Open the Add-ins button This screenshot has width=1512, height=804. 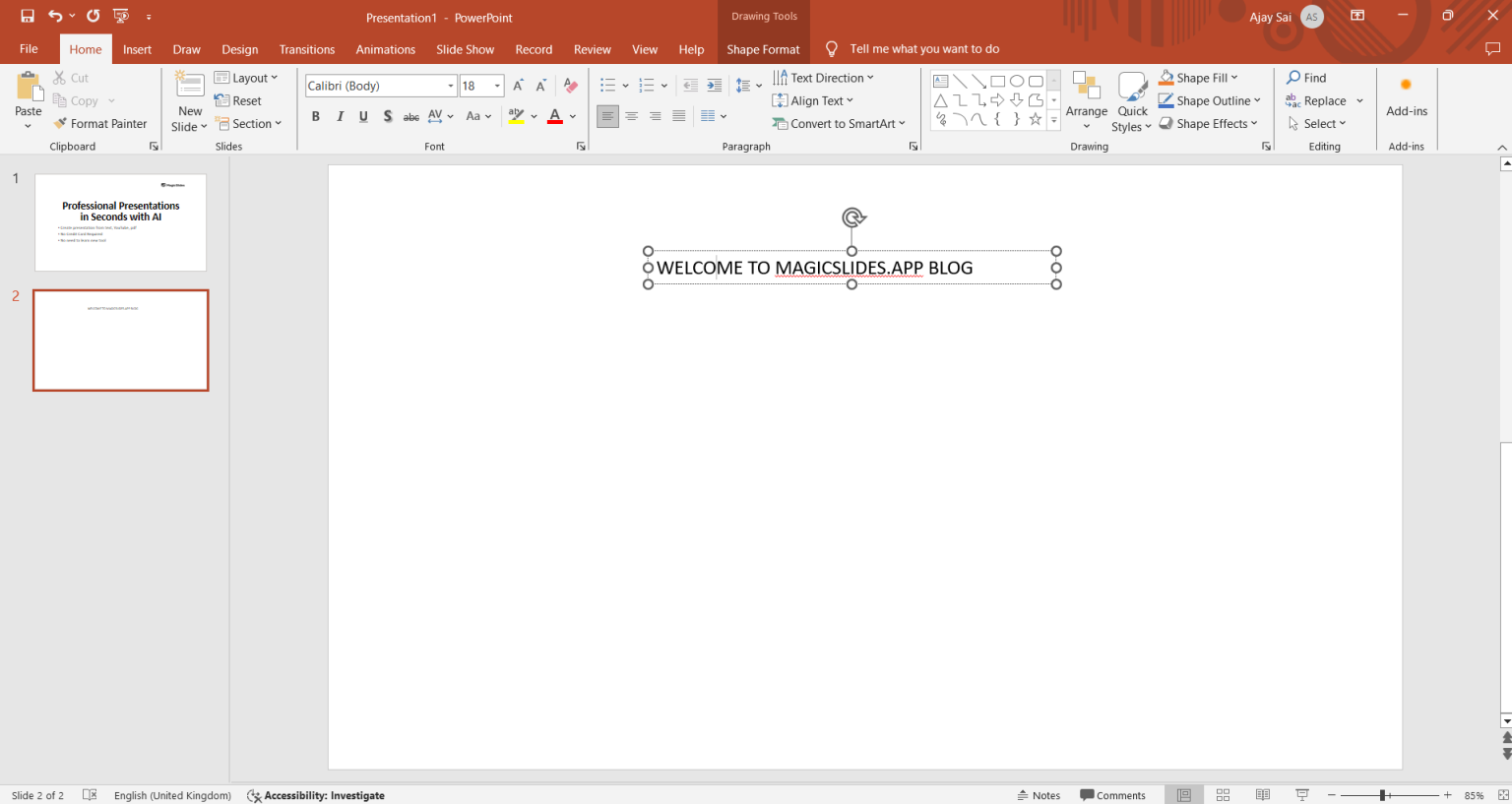(1407, 98)
